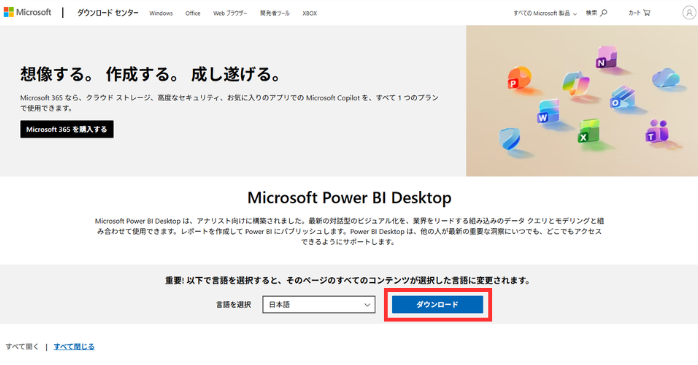The height and width of the screenshot is (365, 698).
Task: Click the Excel icon in banner
Action: click(588, 131)
